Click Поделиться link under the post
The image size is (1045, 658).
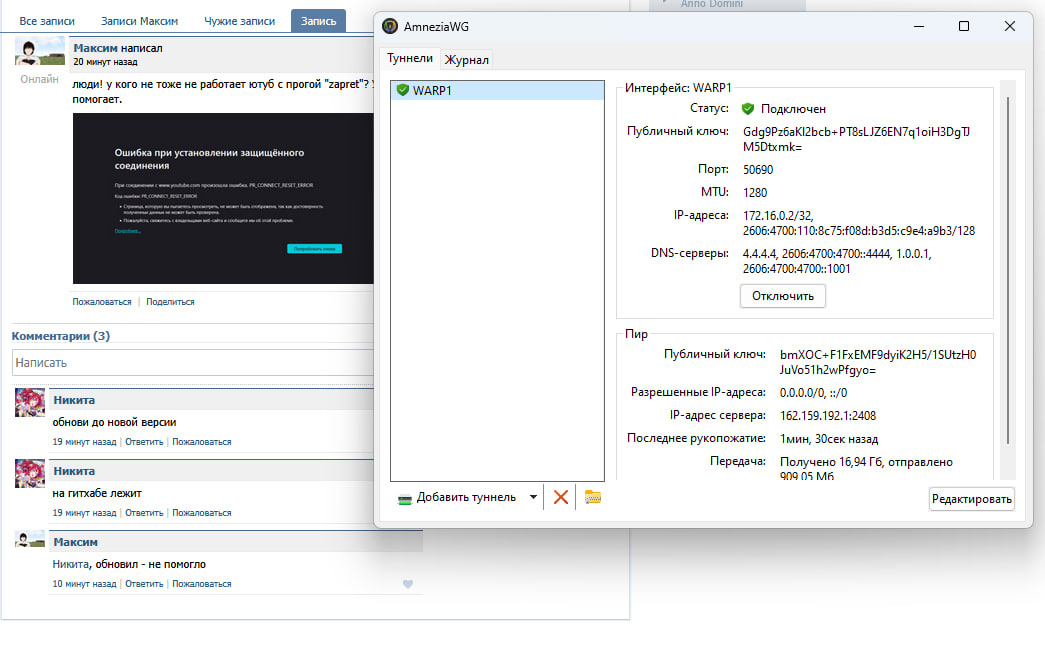[x=170, y=302]
